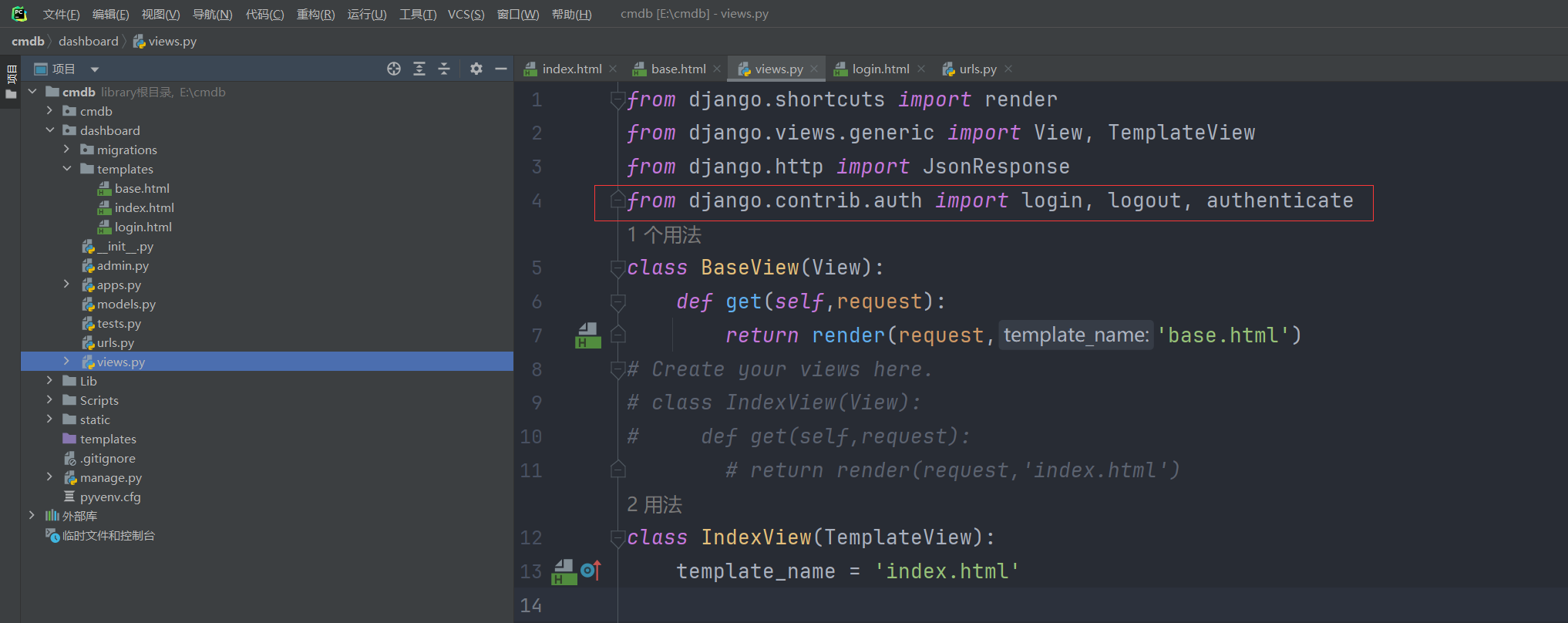This screenshot has width=1568, height=623.
Task: Open the 窗口(W) menu
Action: click(x=518, y=14)
